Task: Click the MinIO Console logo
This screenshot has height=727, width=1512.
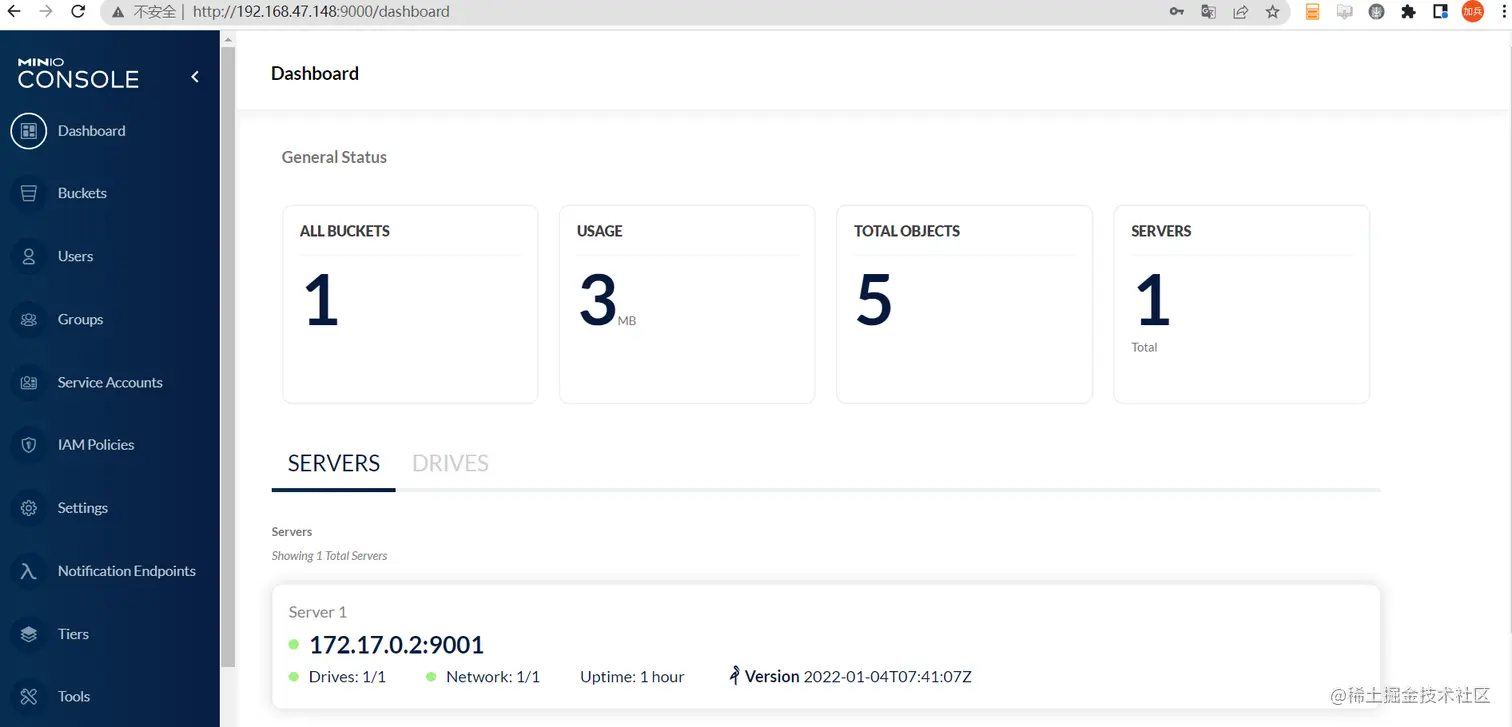Action: click(78, 74)
